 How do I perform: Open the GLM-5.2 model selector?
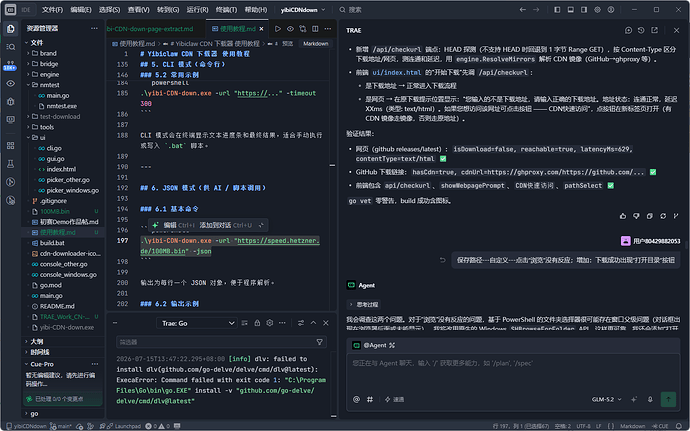coord(606,399)
